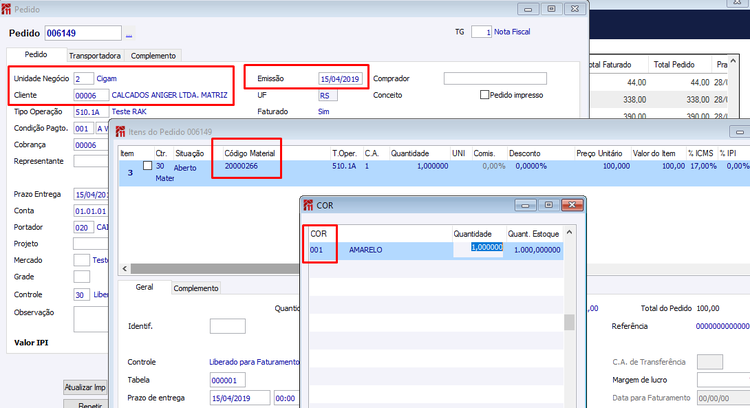Click the Comprador input field

click(x=495, y=78)
